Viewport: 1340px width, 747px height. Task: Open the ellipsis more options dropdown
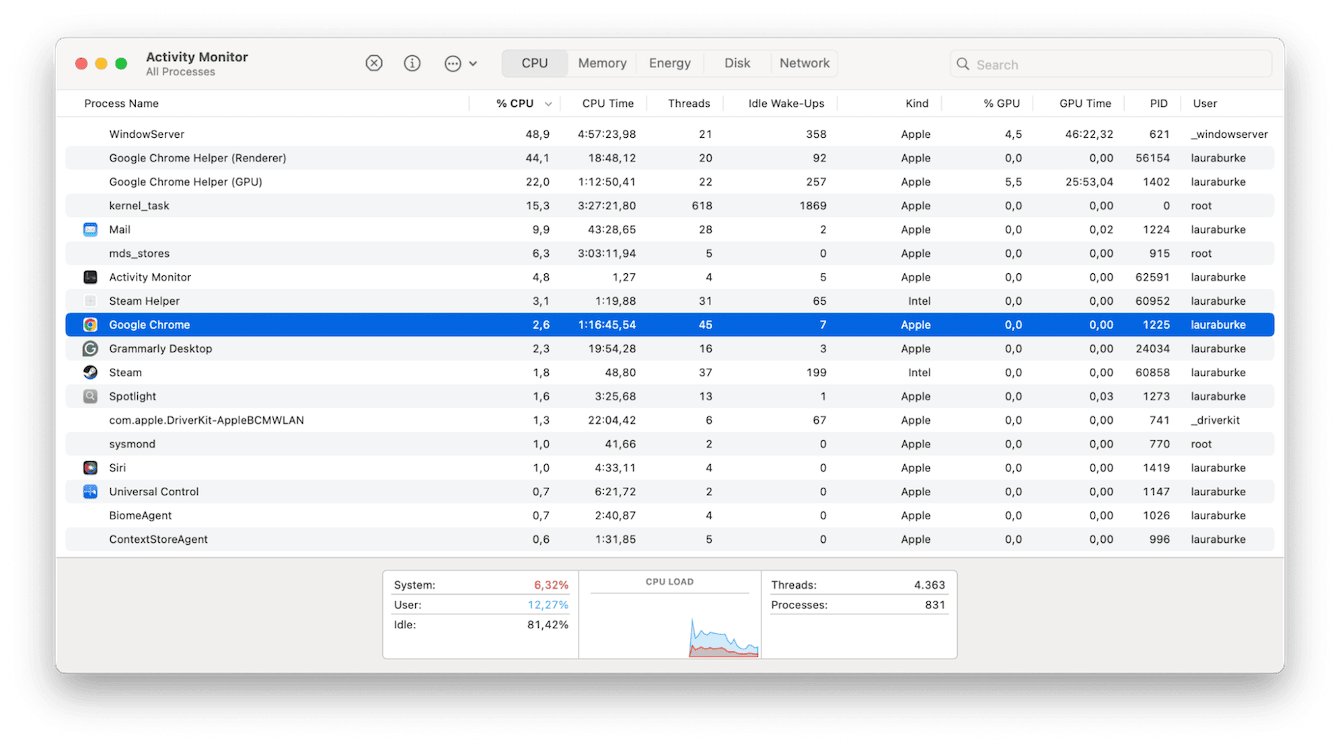point(460,63)
